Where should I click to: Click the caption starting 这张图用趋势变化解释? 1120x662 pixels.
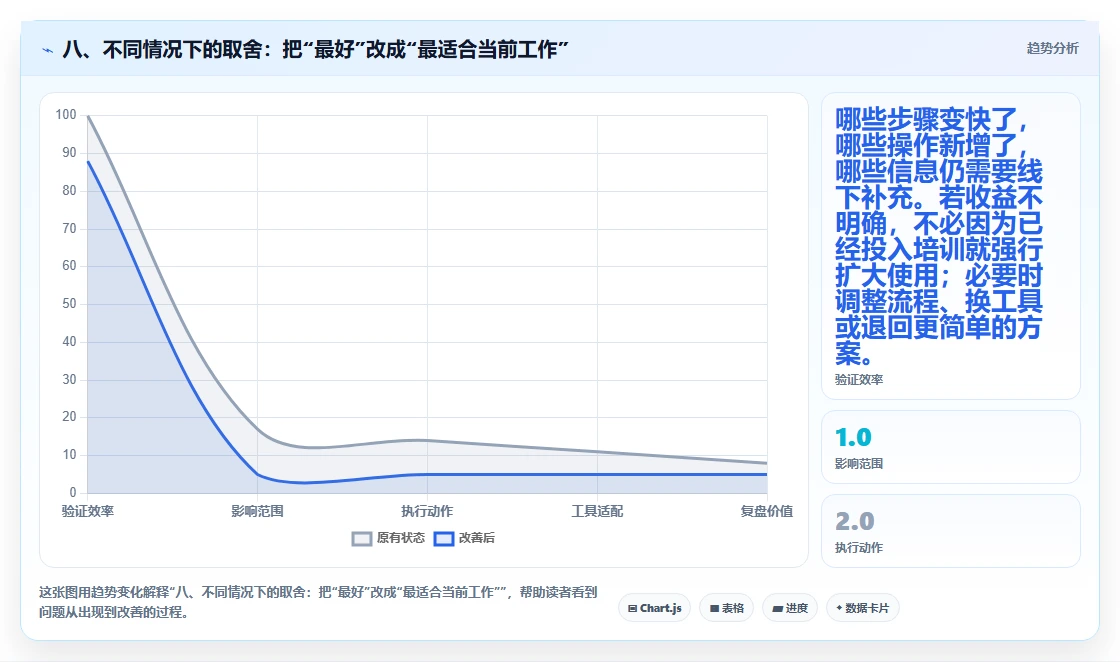[318, 602]
